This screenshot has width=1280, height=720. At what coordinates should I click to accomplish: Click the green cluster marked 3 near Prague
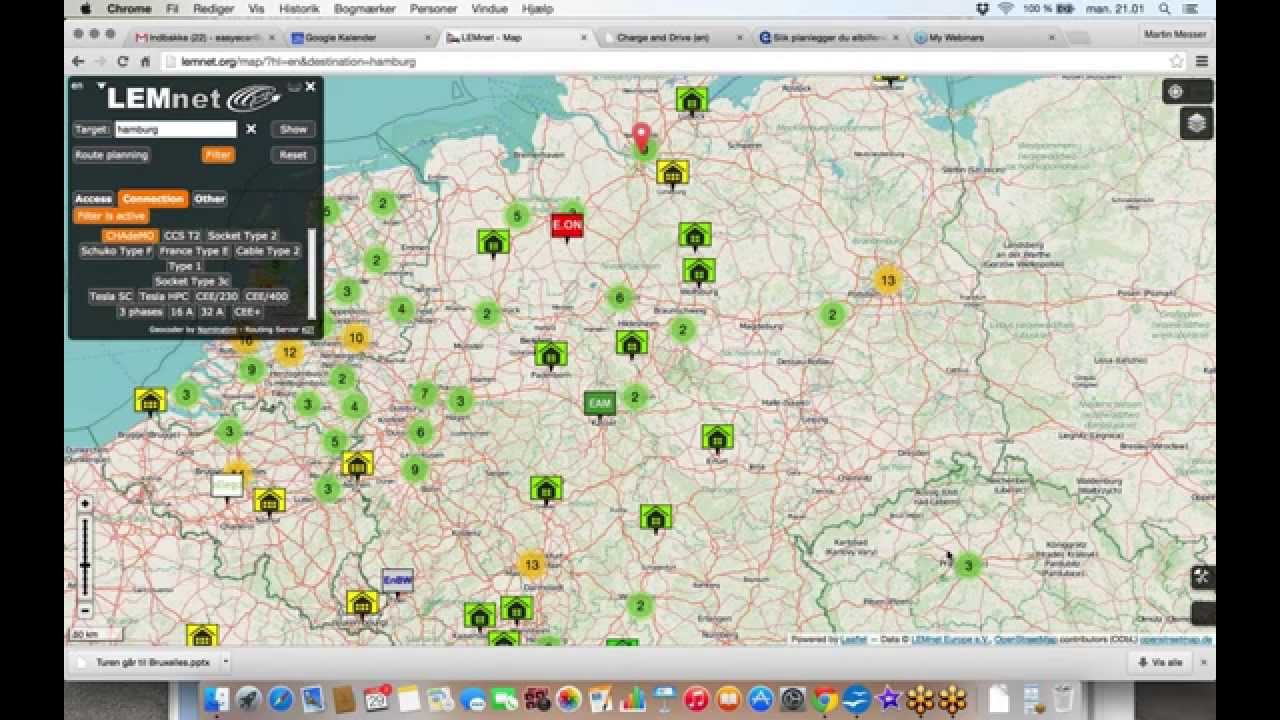(967, 566)
